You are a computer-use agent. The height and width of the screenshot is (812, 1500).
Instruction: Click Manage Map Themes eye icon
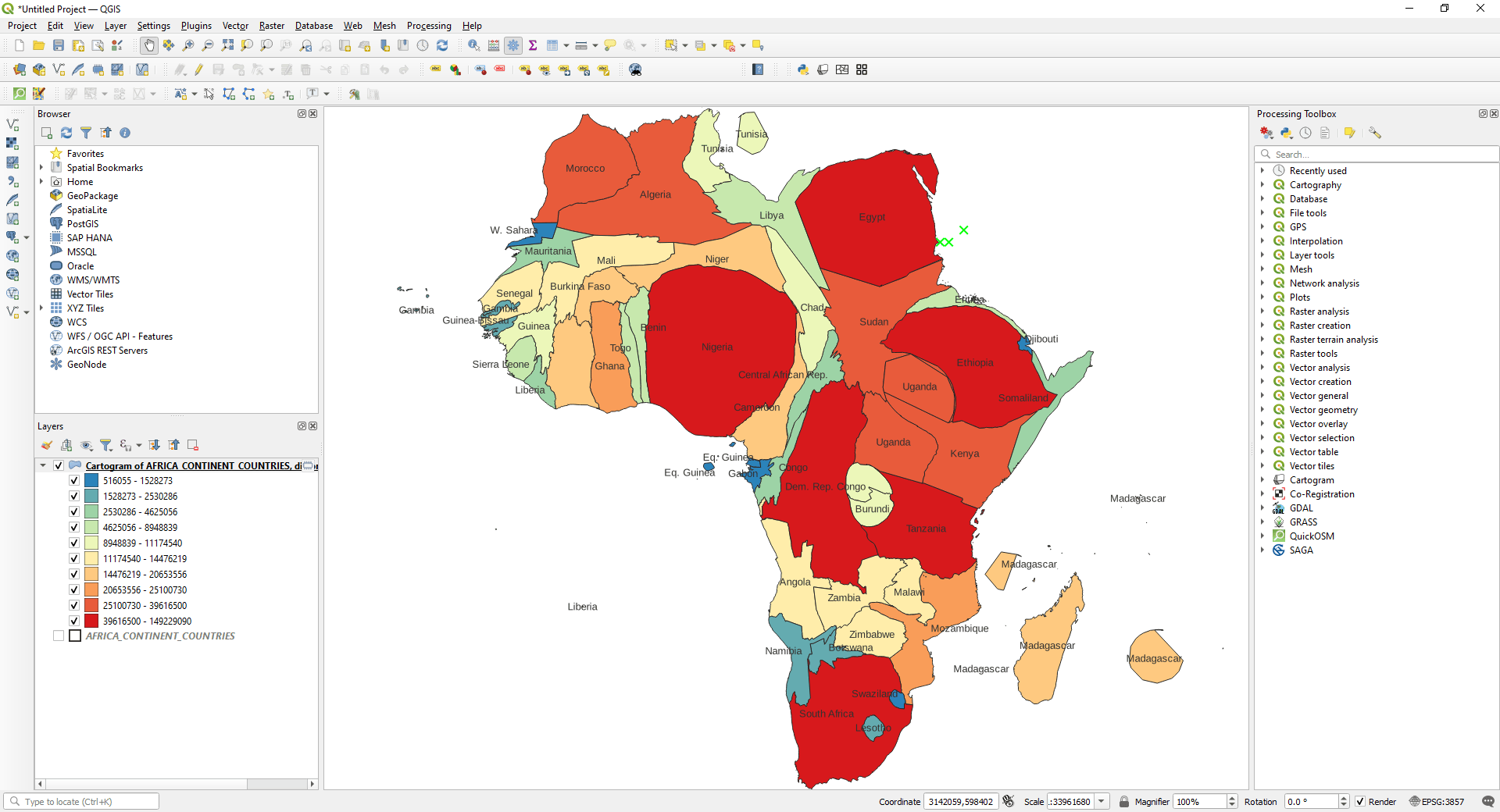(x=87, y=445)
